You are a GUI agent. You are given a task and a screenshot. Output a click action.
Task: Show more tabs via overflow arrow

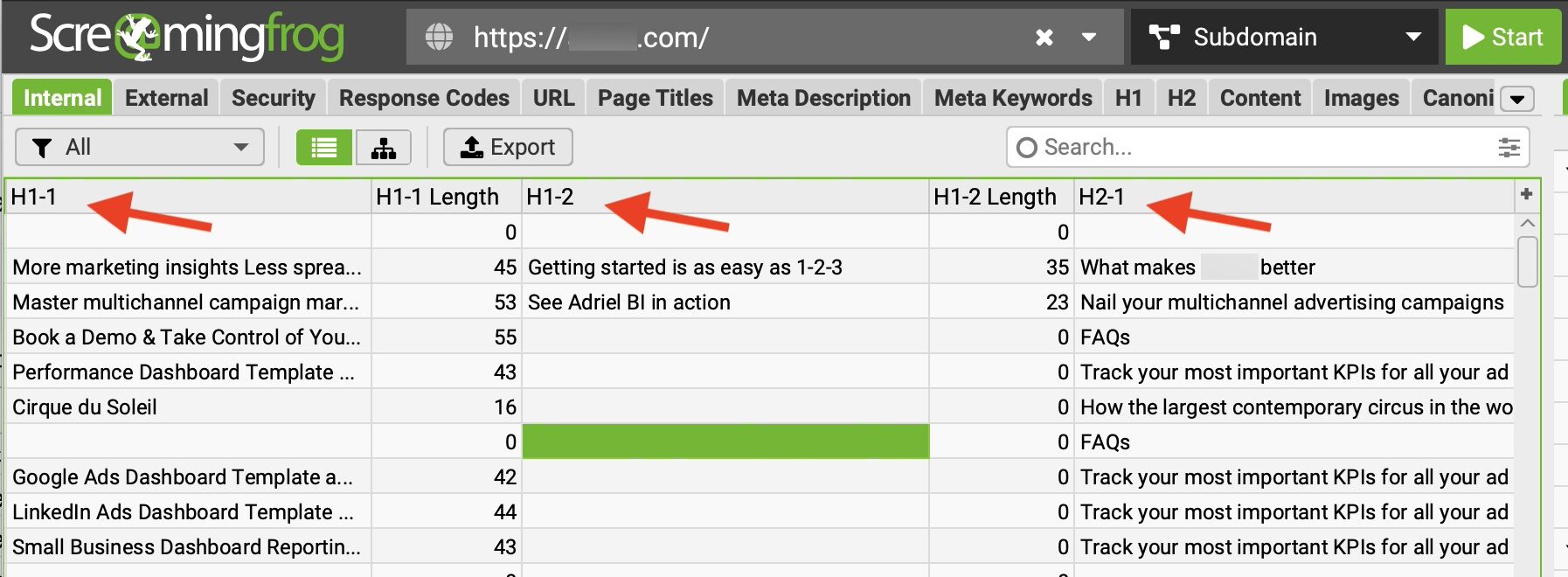click(x=1517, y=99)
